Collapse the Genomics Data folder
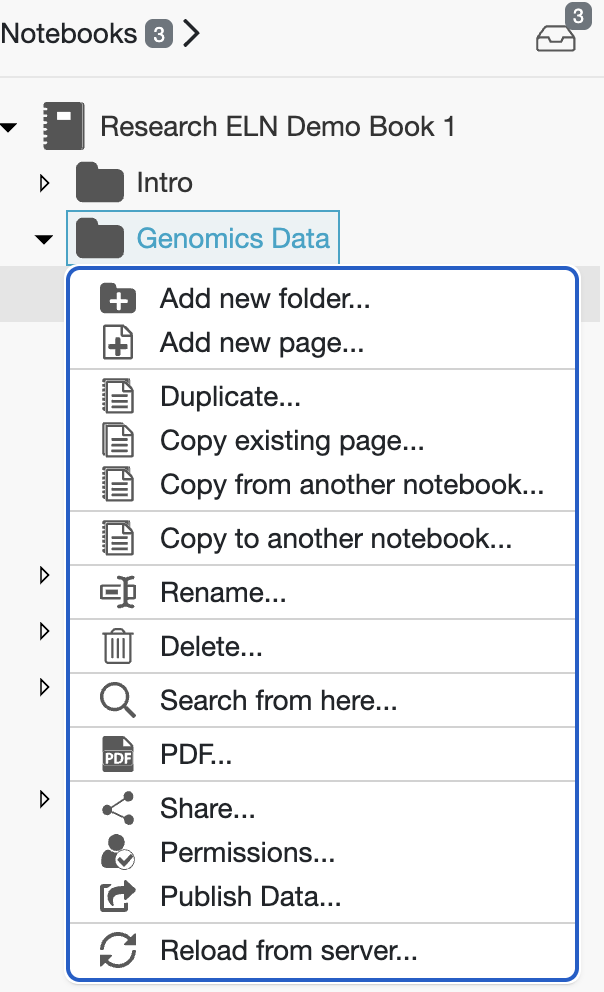 point(44,239)
